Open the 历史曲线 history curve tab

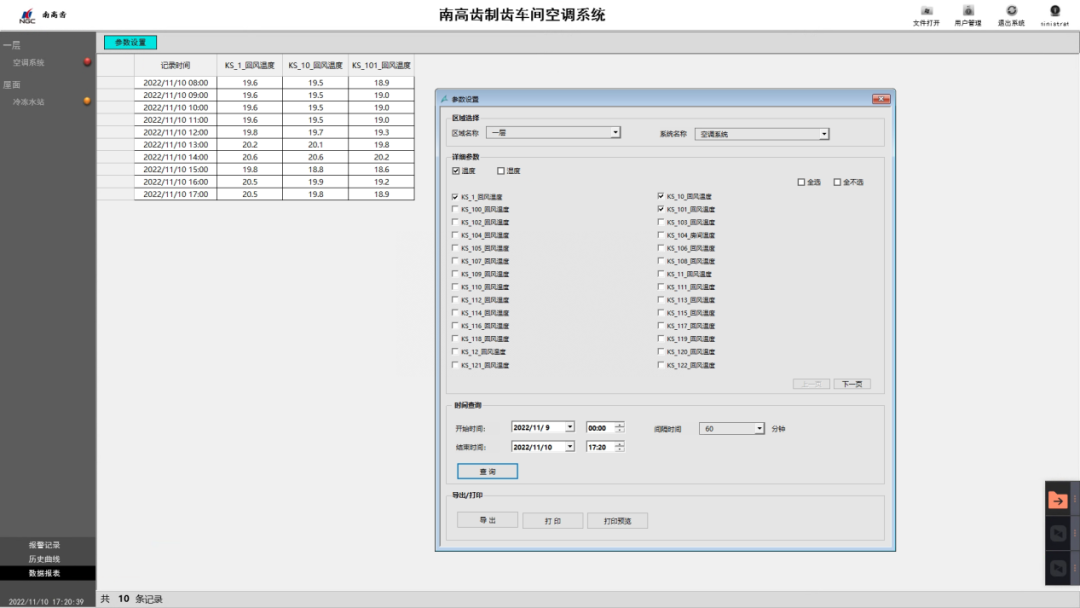tap(44, 559)
